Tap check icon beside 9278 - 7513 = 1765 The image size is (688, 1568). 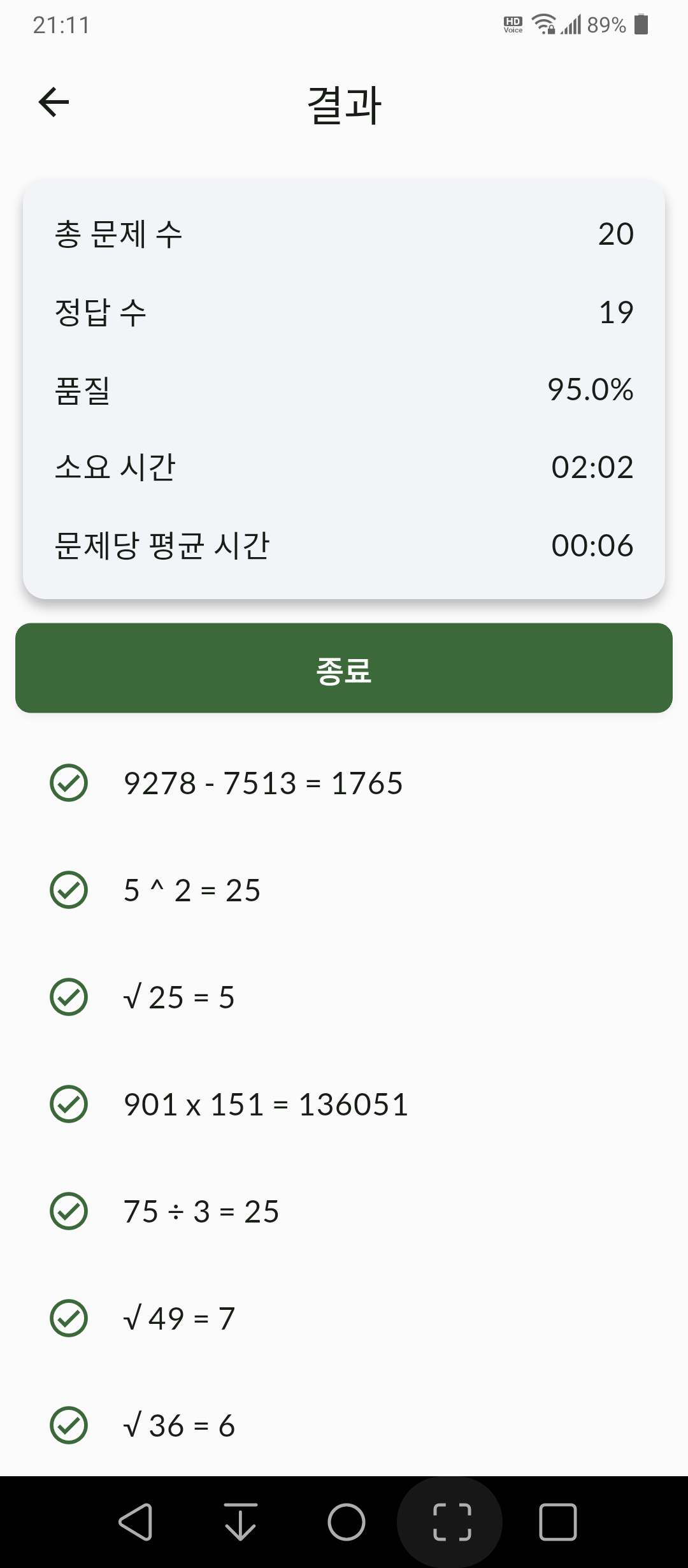[69, 783]
